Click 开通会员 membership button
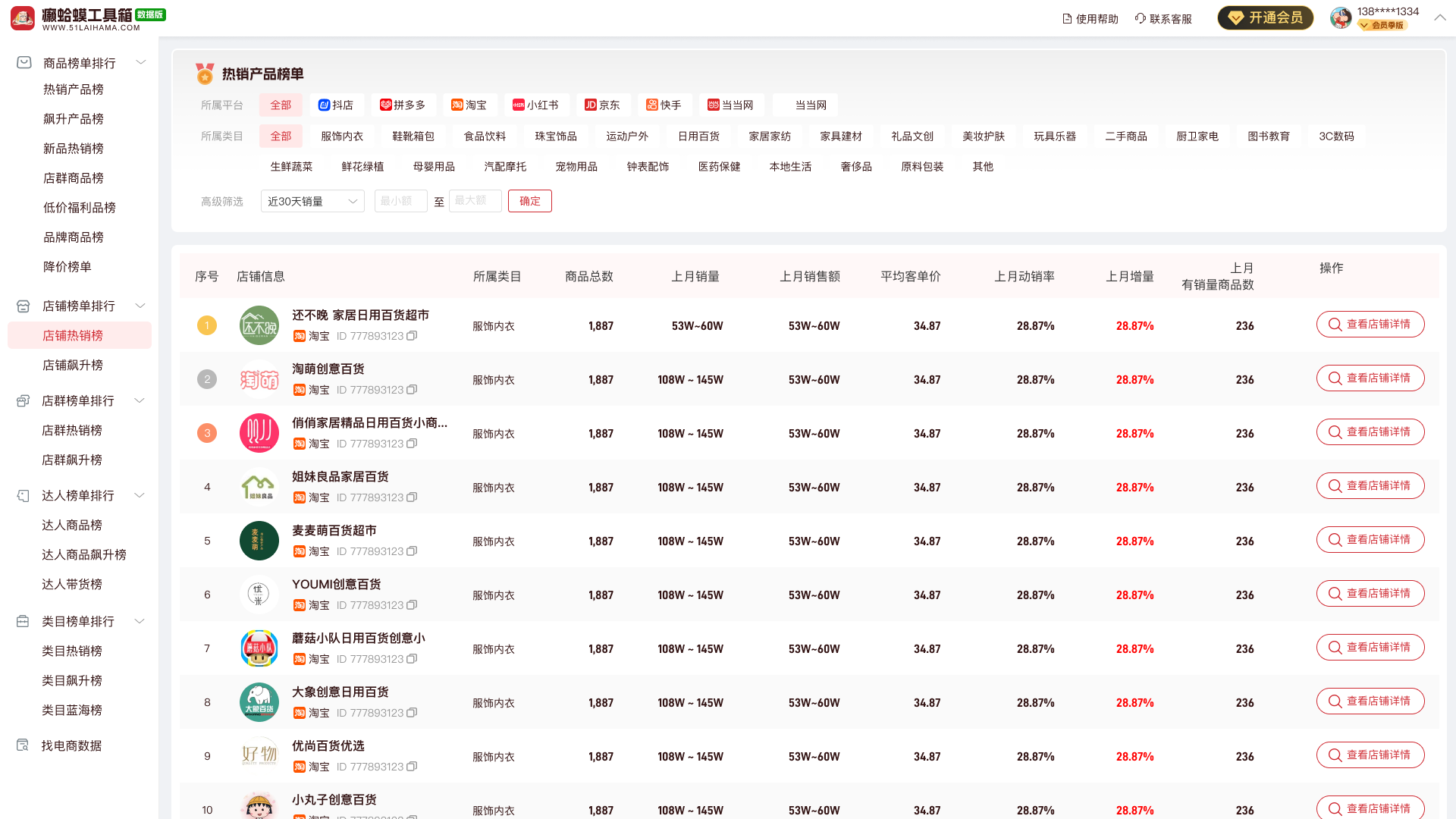1456x819 pixels. 1265,18
